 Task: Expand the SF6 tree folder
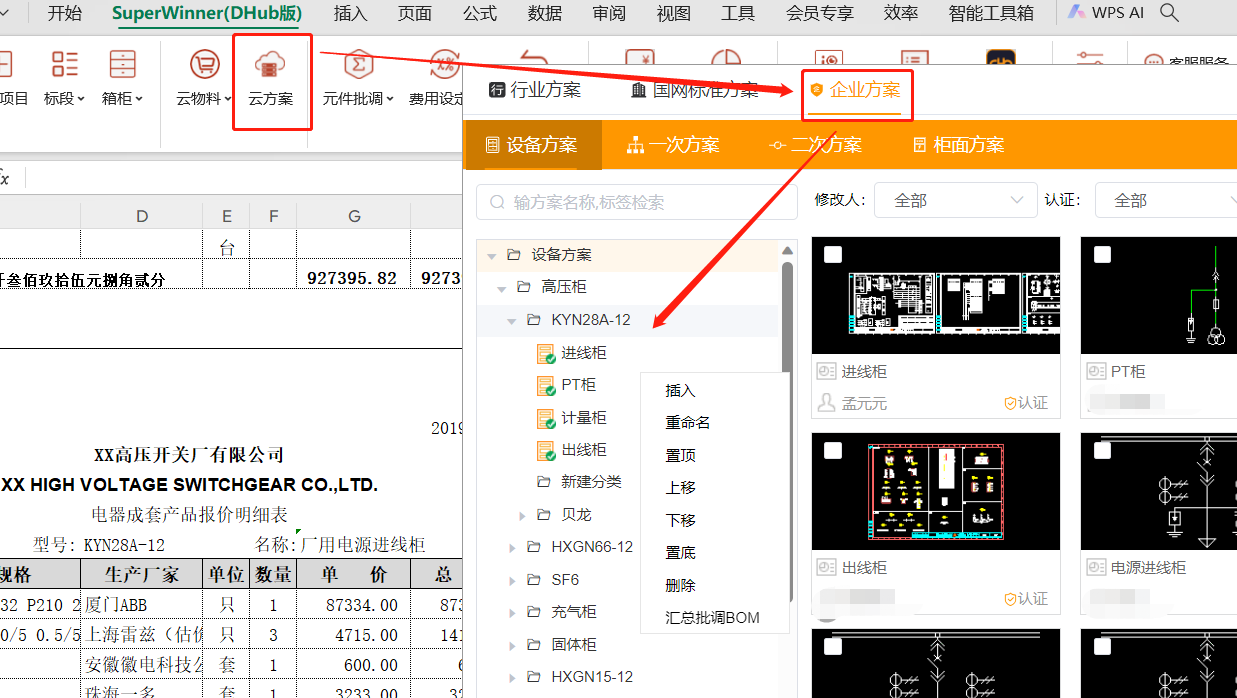point(511,580)
